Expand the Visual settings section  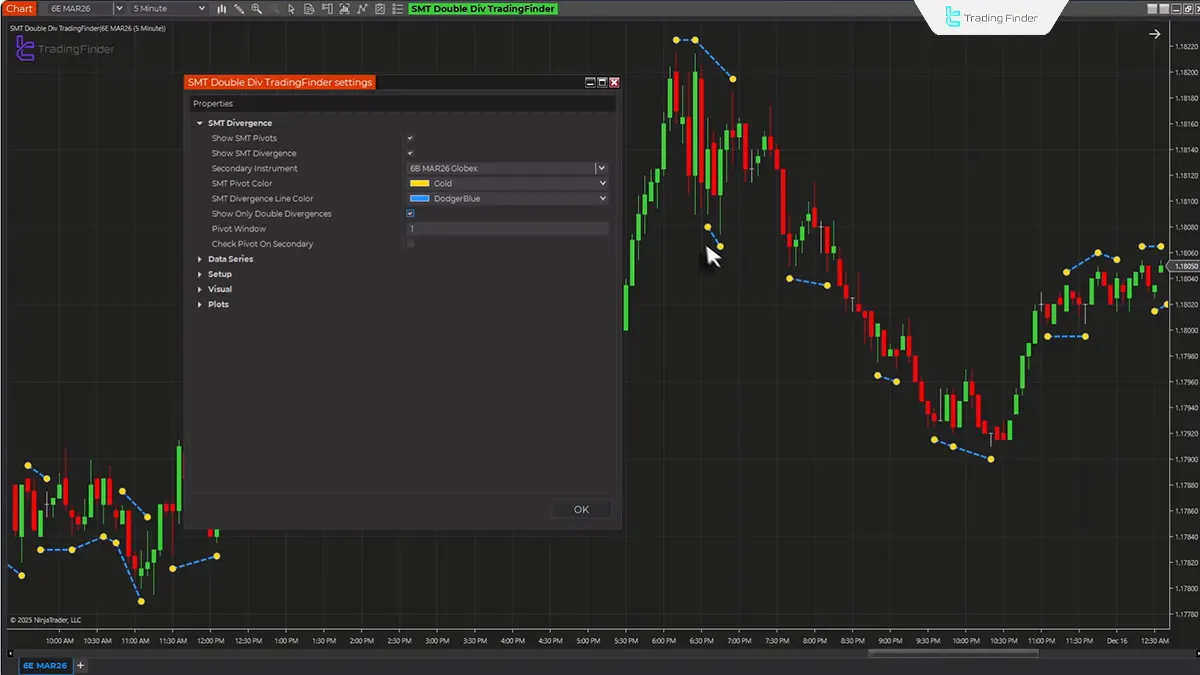218,289
